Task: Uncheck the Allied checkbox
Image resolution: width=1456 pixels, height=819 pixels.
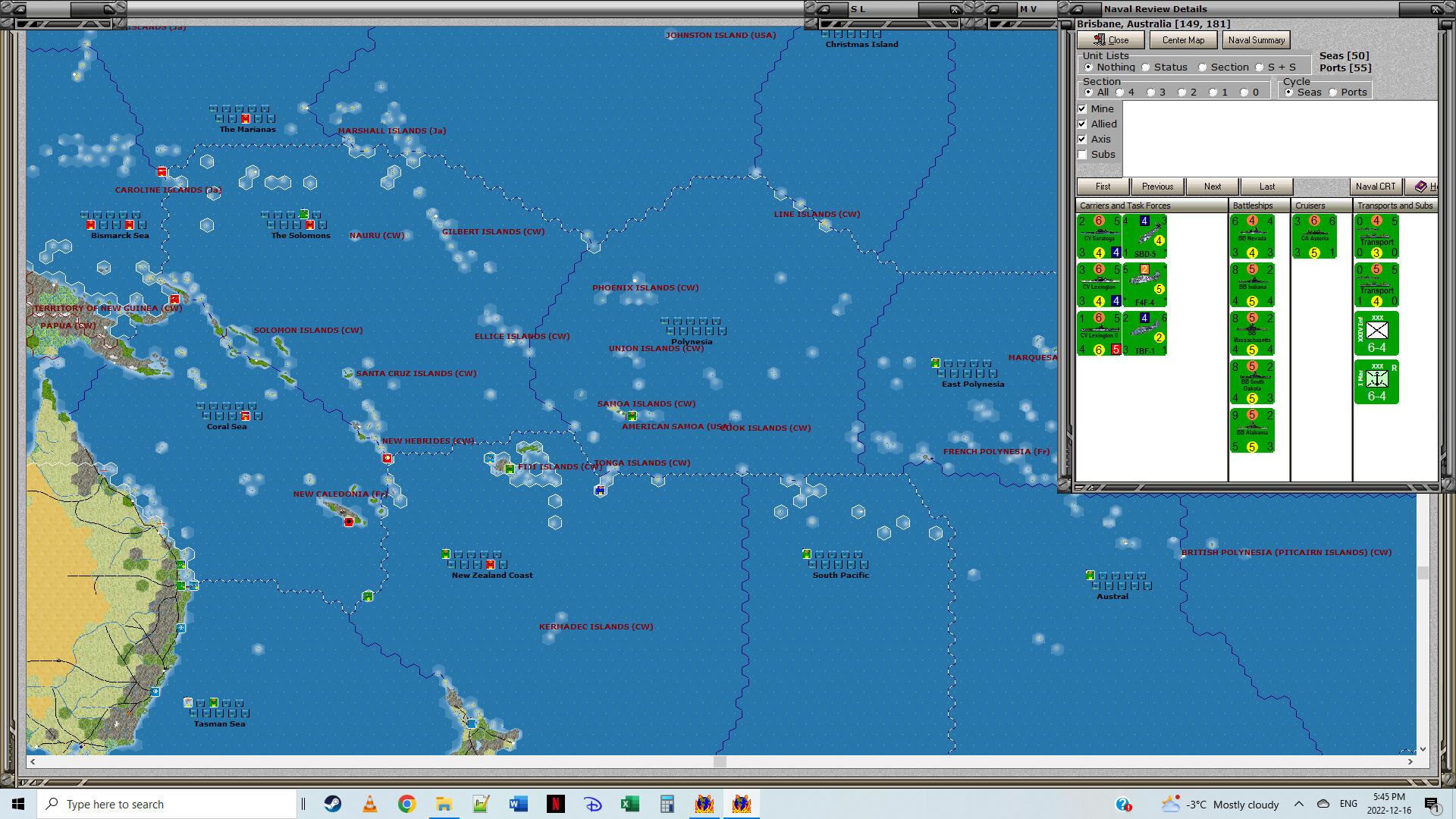Action: 1083,124
